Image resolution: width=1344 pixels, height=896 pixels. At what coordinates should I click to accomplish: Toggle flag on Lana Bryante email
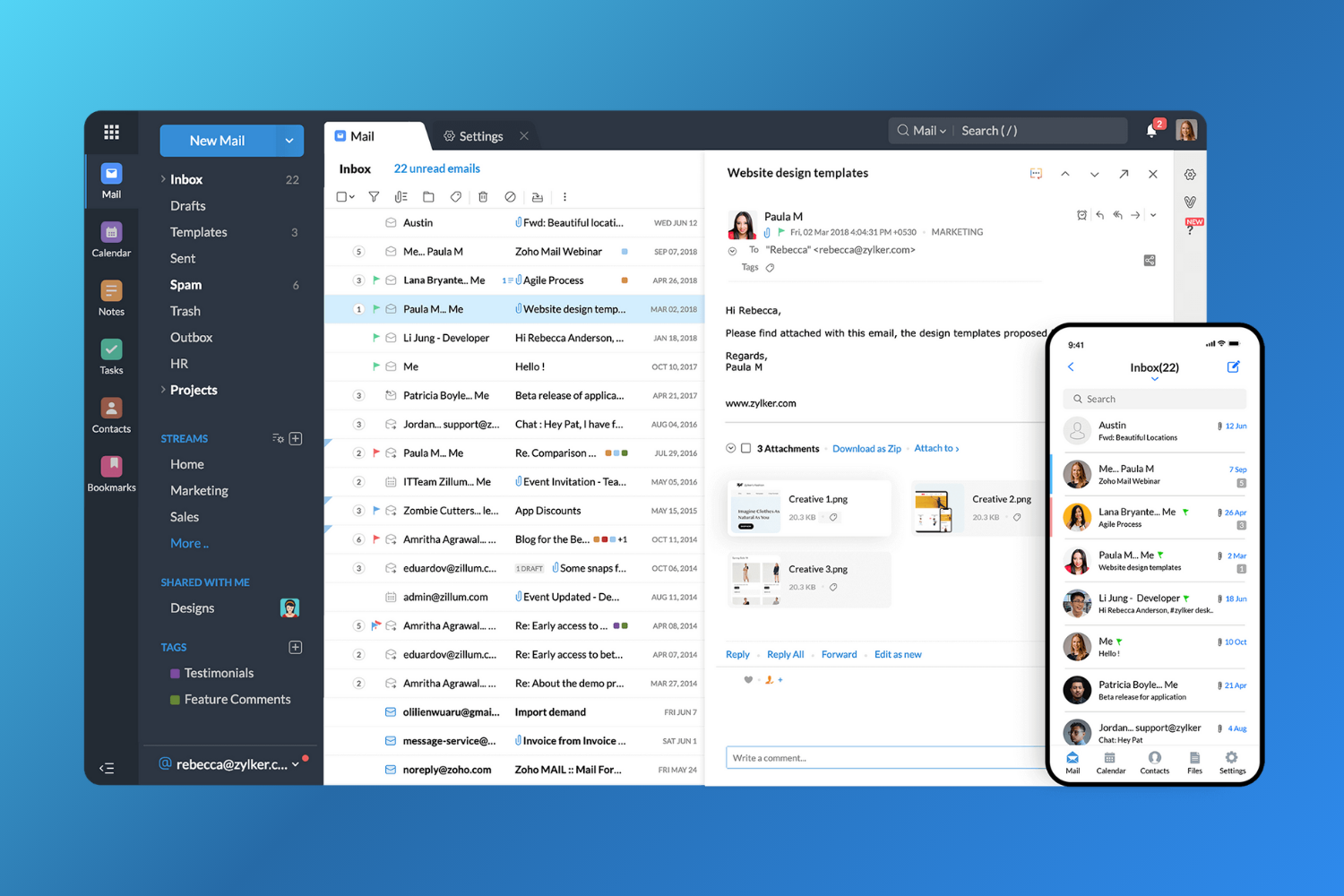376,280
